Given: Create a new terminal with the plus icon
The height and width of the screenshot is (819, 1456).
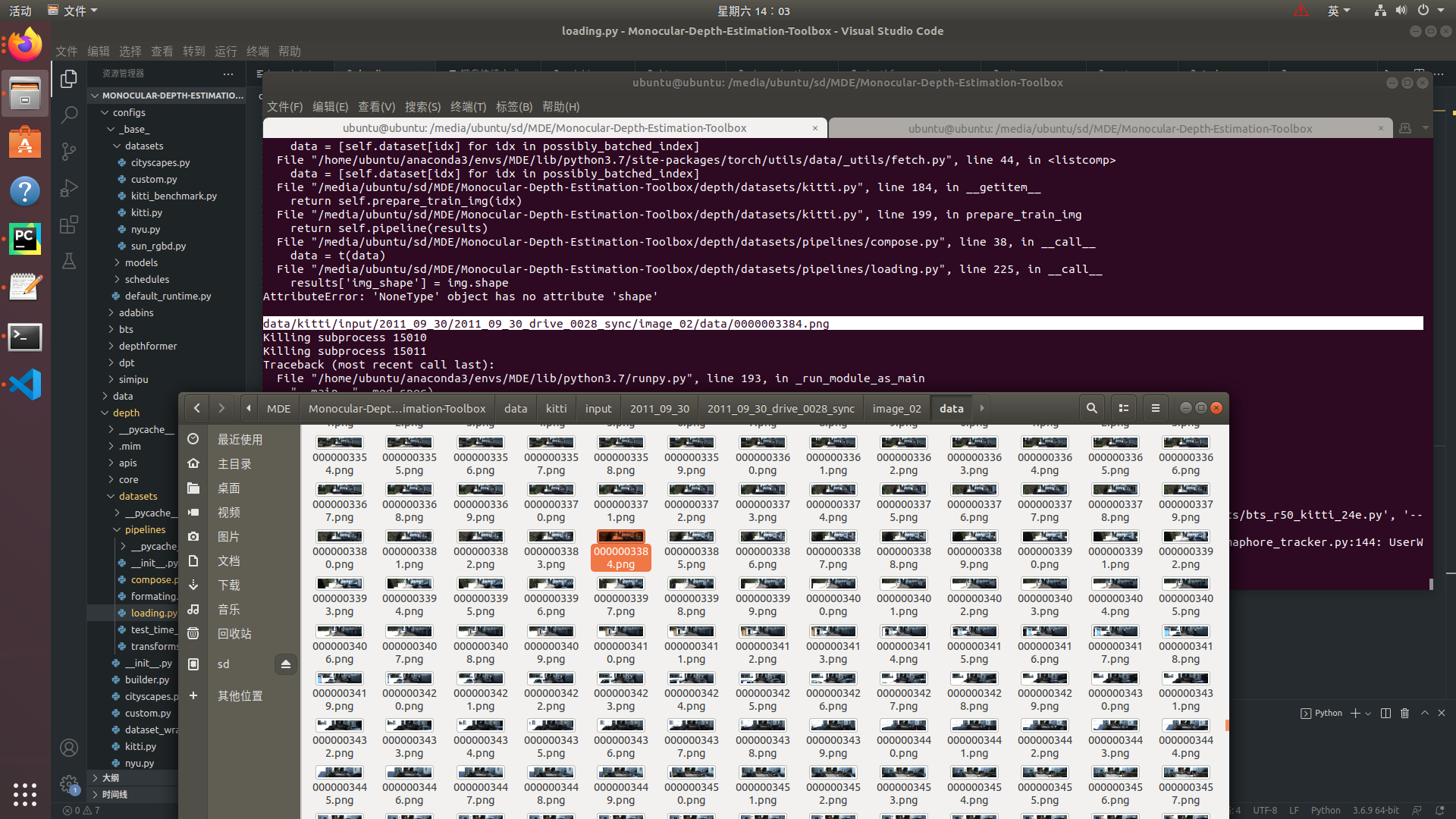Looking at the screenshot, I should tap(1355, 713).
